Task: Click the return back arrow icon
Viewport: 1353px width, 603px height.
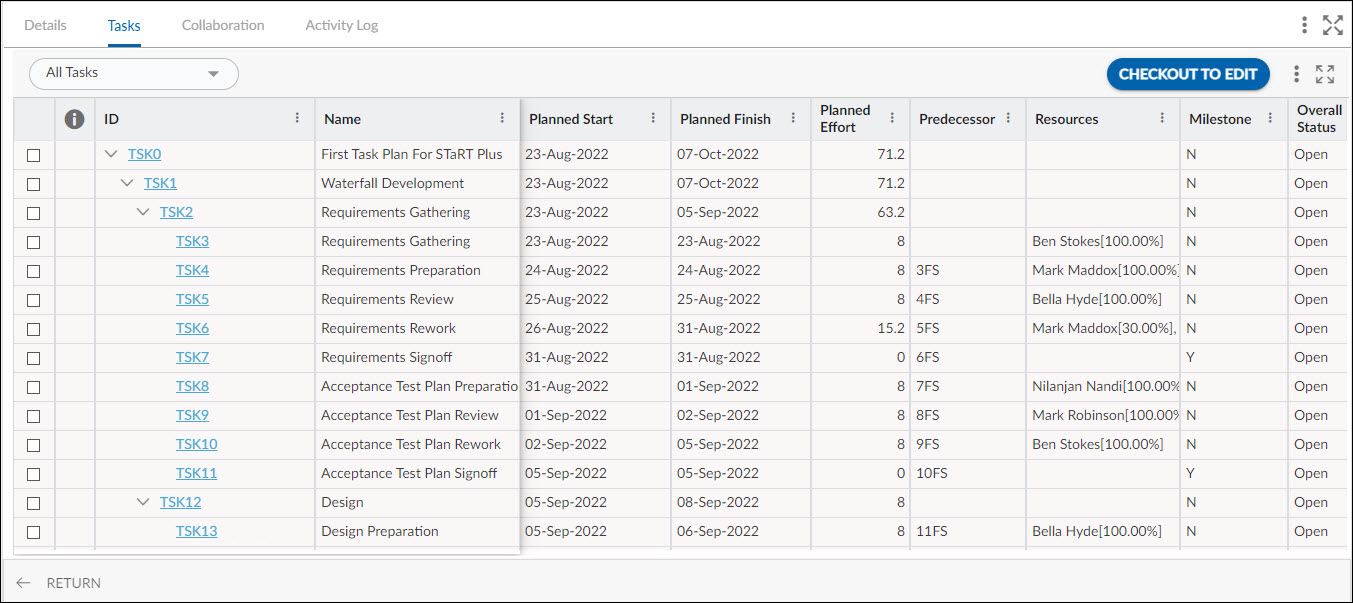Action: coord(23,583)
